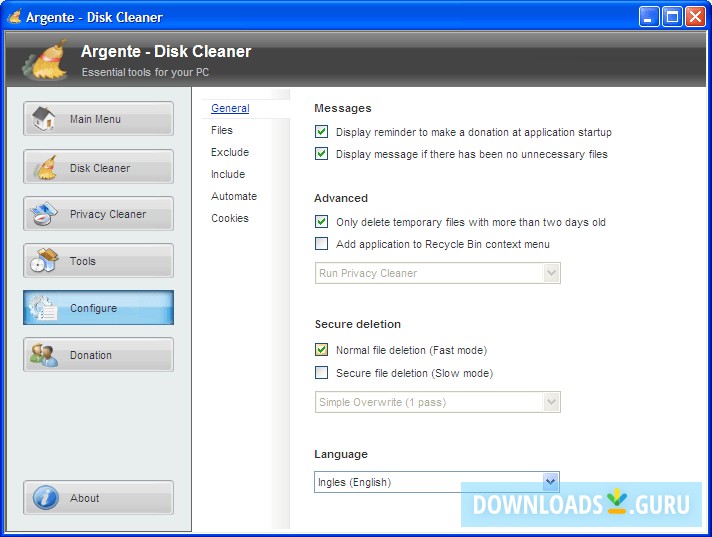Viewport: 712px width, 537px height.
Task: Click the blue info icon on About
Action: click(45, 498)
